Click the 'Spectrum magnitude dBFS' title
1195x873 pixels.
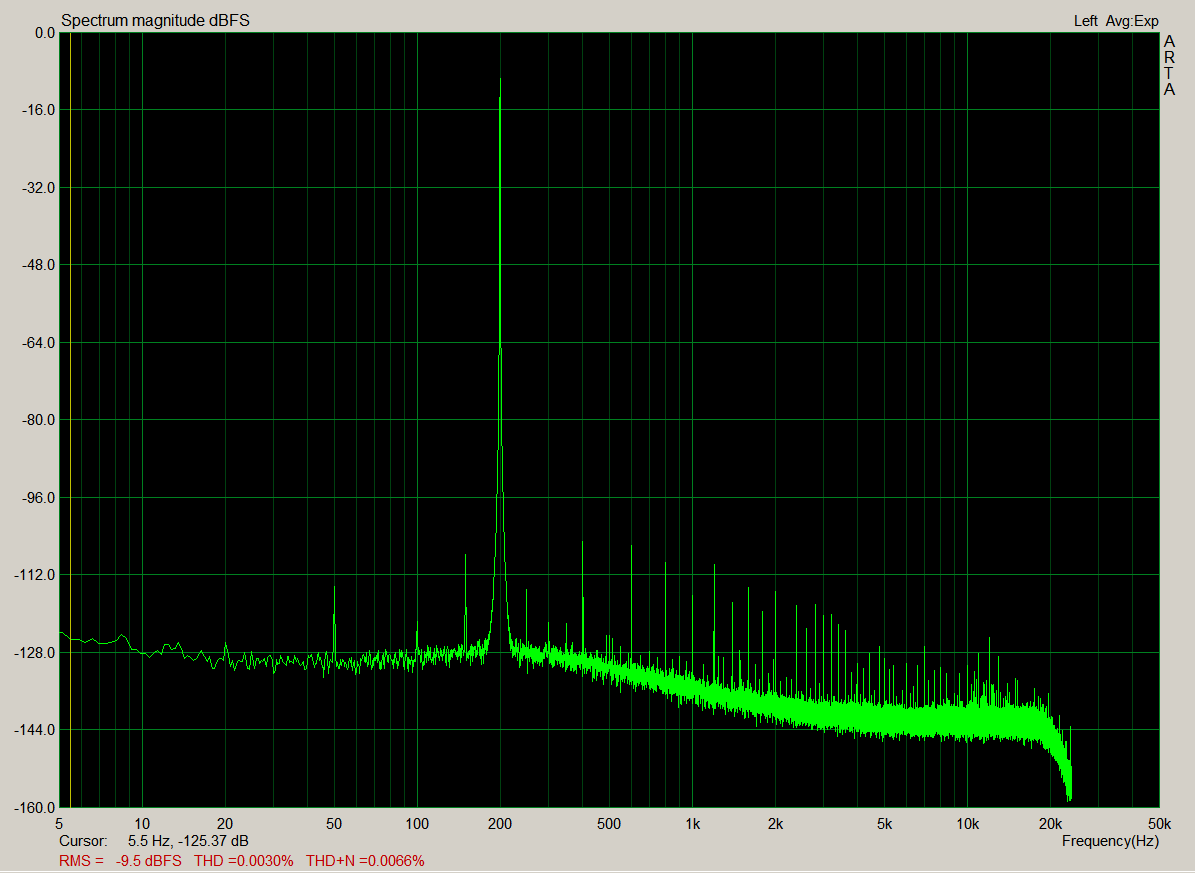pyautogui.click(x=155, y=21)
